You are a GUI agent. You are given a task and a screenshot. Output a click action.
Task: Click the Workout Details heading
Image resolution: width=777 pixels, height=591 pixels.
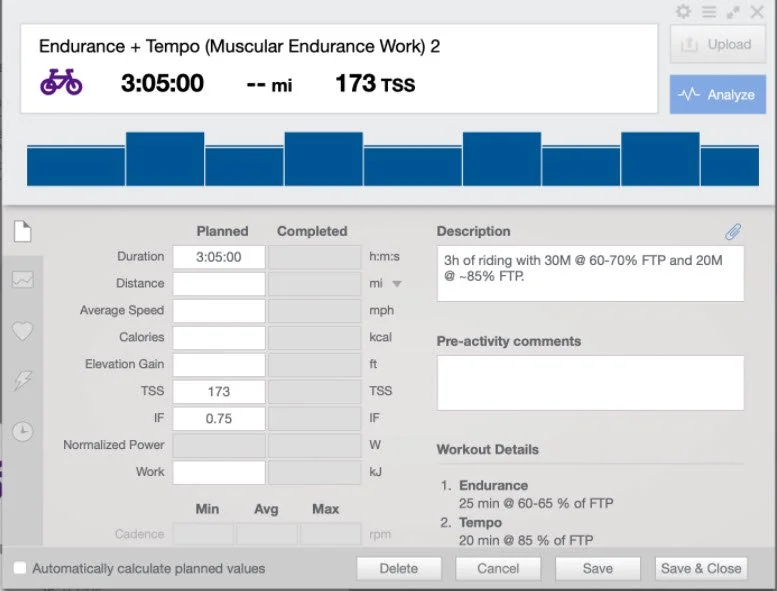[x=488, y=450]
